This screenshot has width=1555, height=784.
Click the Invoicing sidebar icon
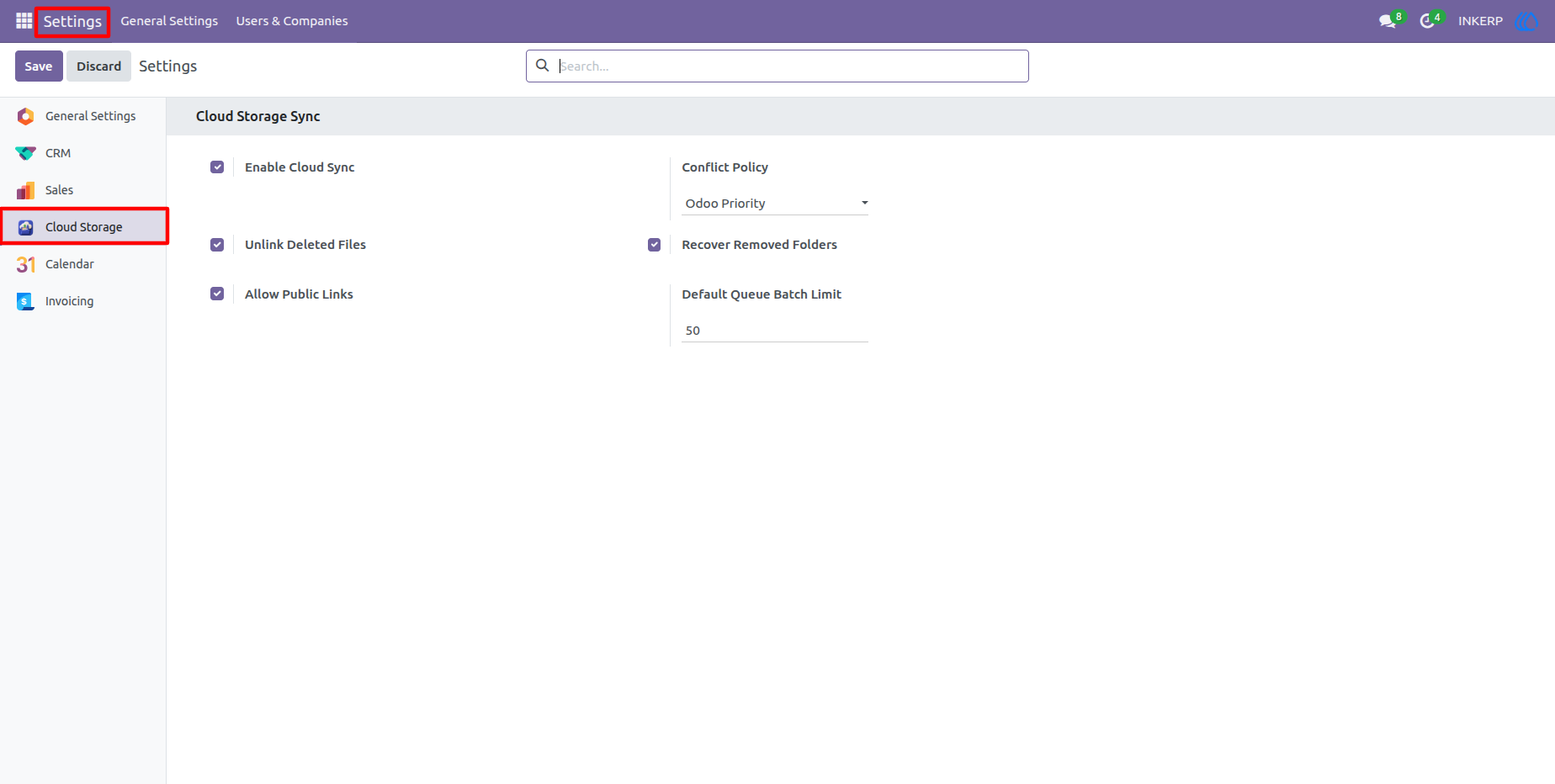26,301
